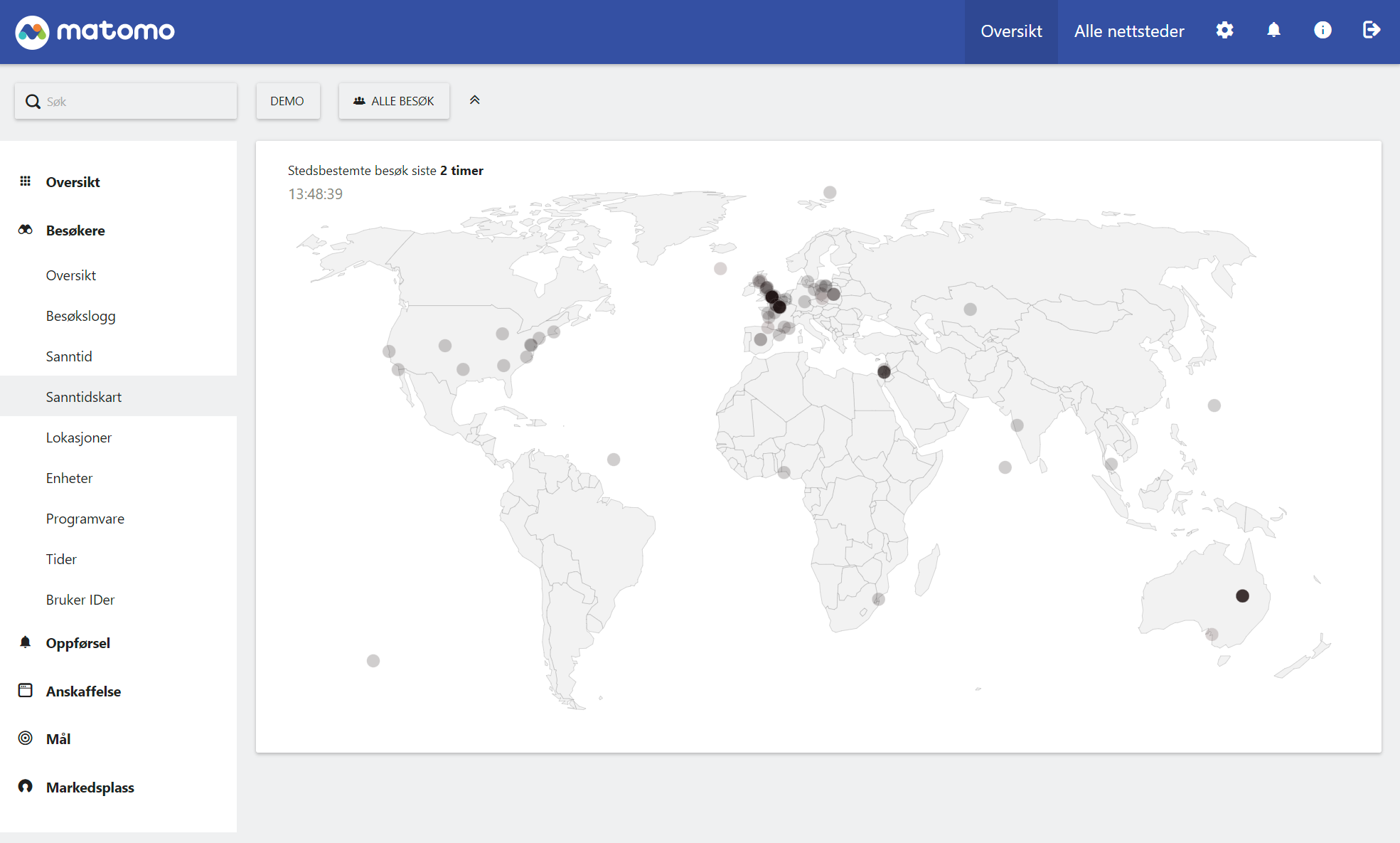Click the binoculars icon beside Besøkere
The image size is (1400, 843).
click(26, 230)
